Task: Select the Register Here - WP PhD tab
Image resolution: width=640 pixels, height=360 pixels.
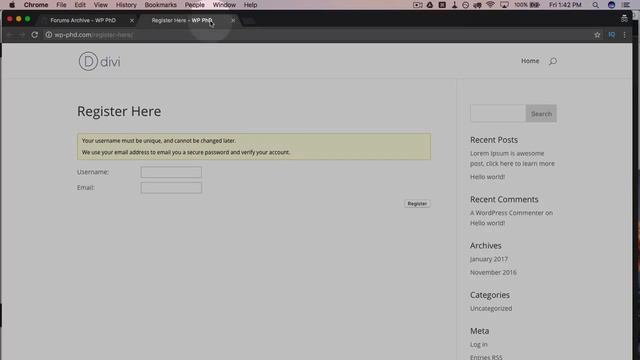Action: [x=182, y=20]
